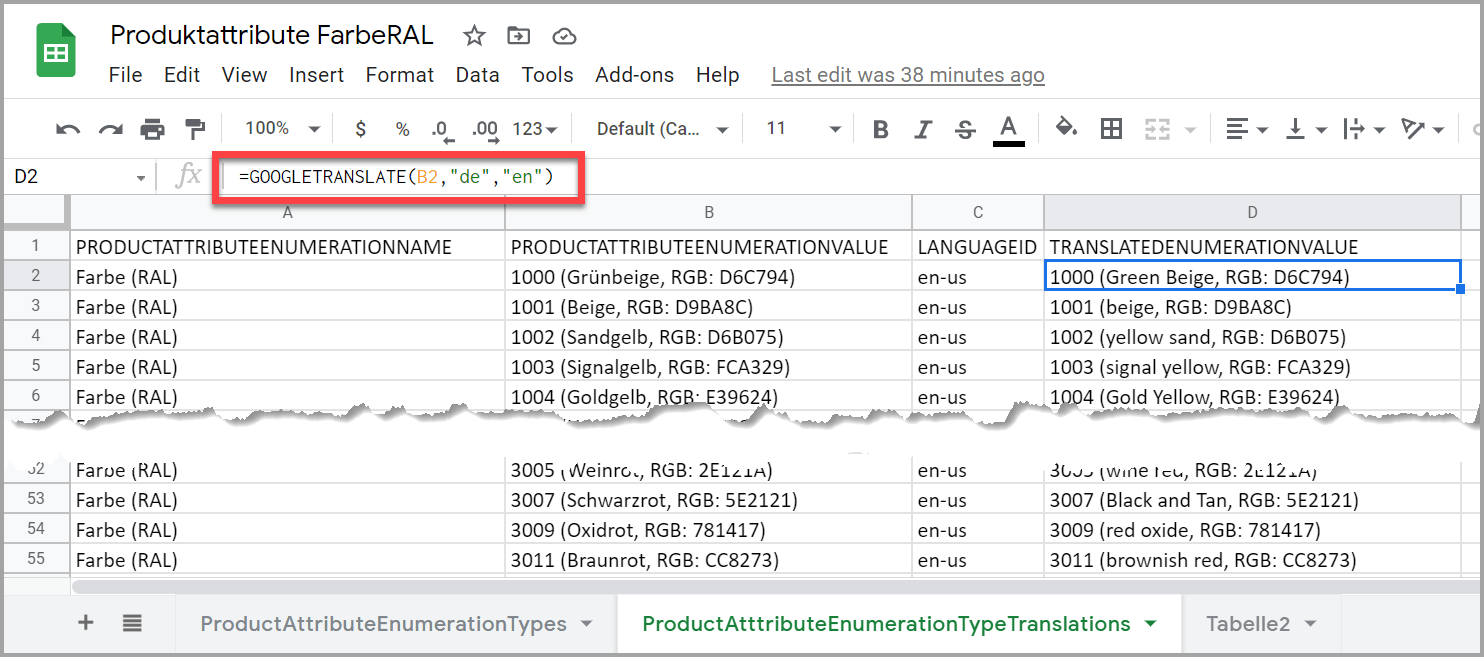Image resolution: width=1484 pixels, height=657 pixels.
Task: Open the Add-ons menu
Action: 634,75
